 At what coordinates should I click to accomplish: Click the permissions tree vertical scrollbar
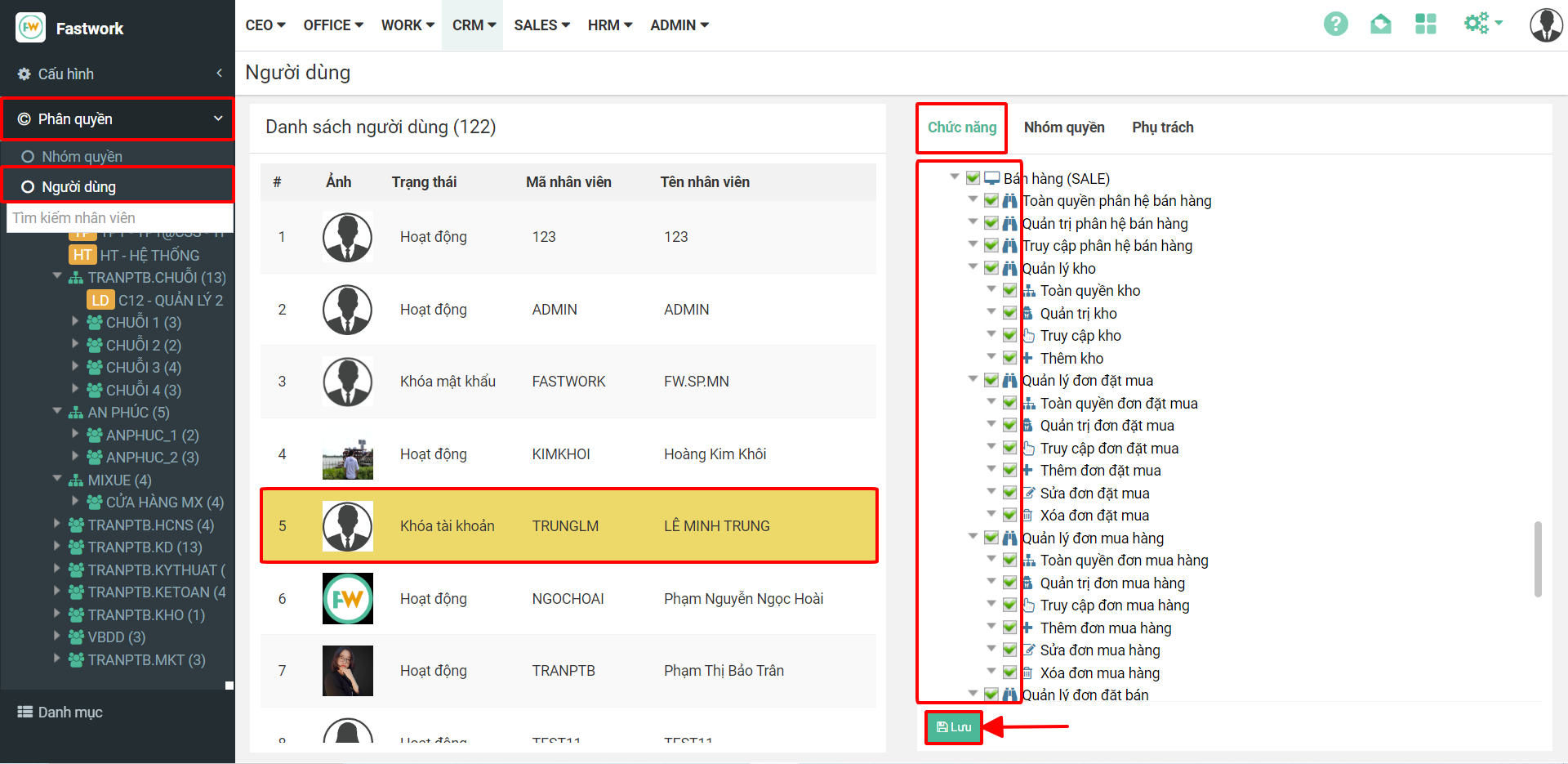1538,560
